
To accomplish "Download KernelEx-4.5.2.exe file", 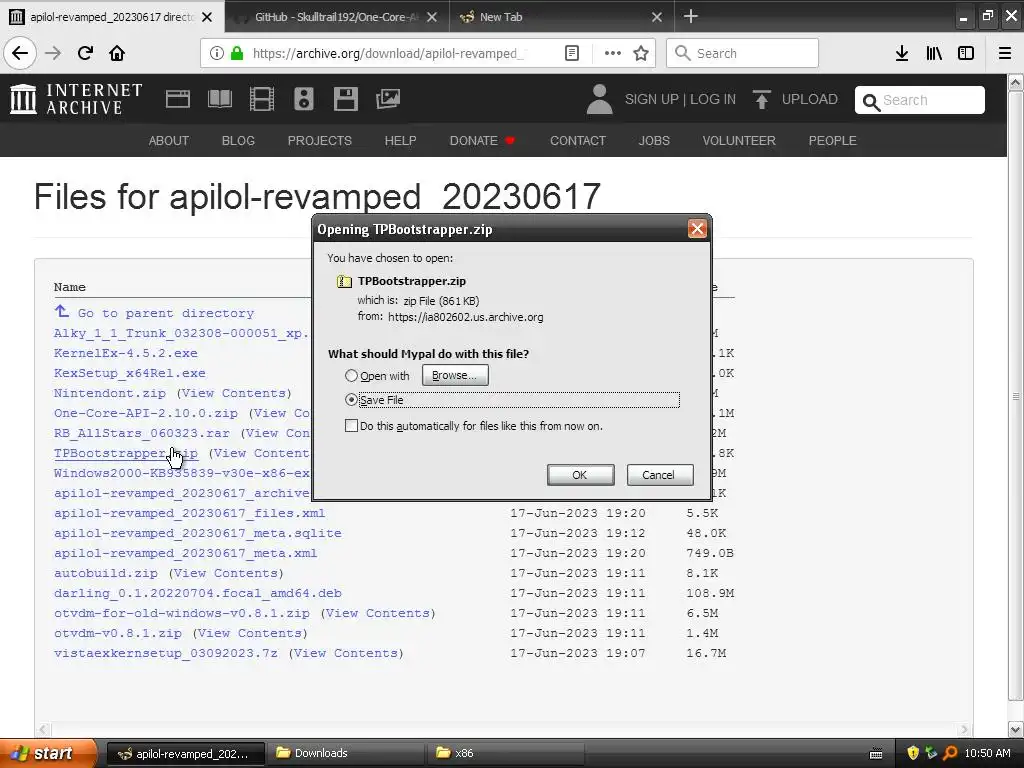I will (x=125, y=353).
